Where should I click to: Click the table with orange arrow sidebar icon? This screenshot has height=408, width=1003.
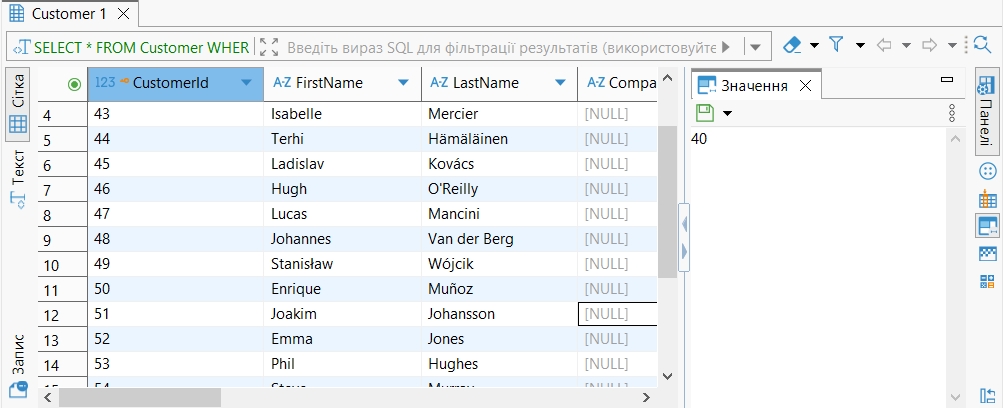pyautogui.click(x=988, y=199)
